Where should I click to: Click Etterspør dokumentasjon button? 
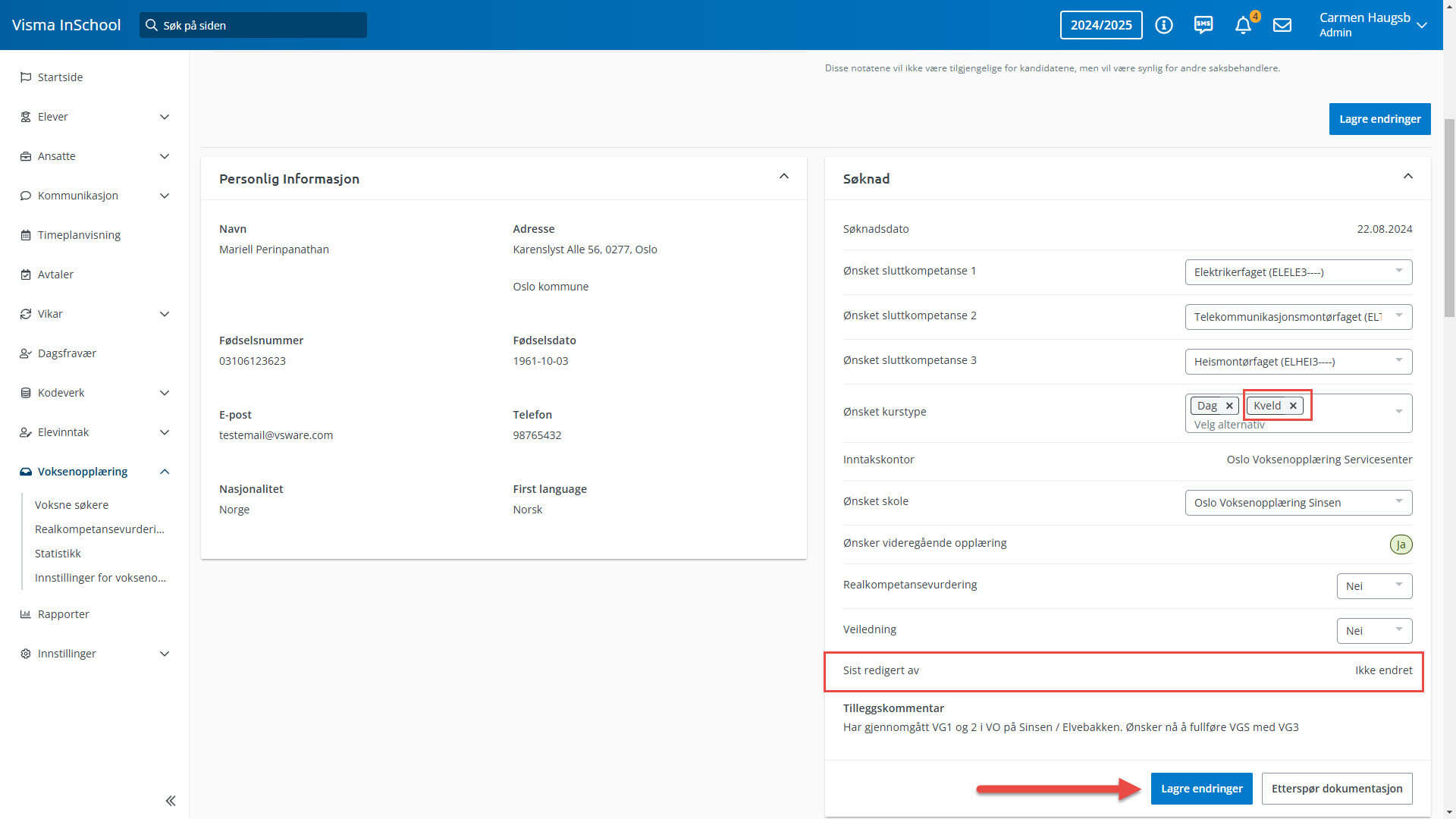tap(1336, 789)
